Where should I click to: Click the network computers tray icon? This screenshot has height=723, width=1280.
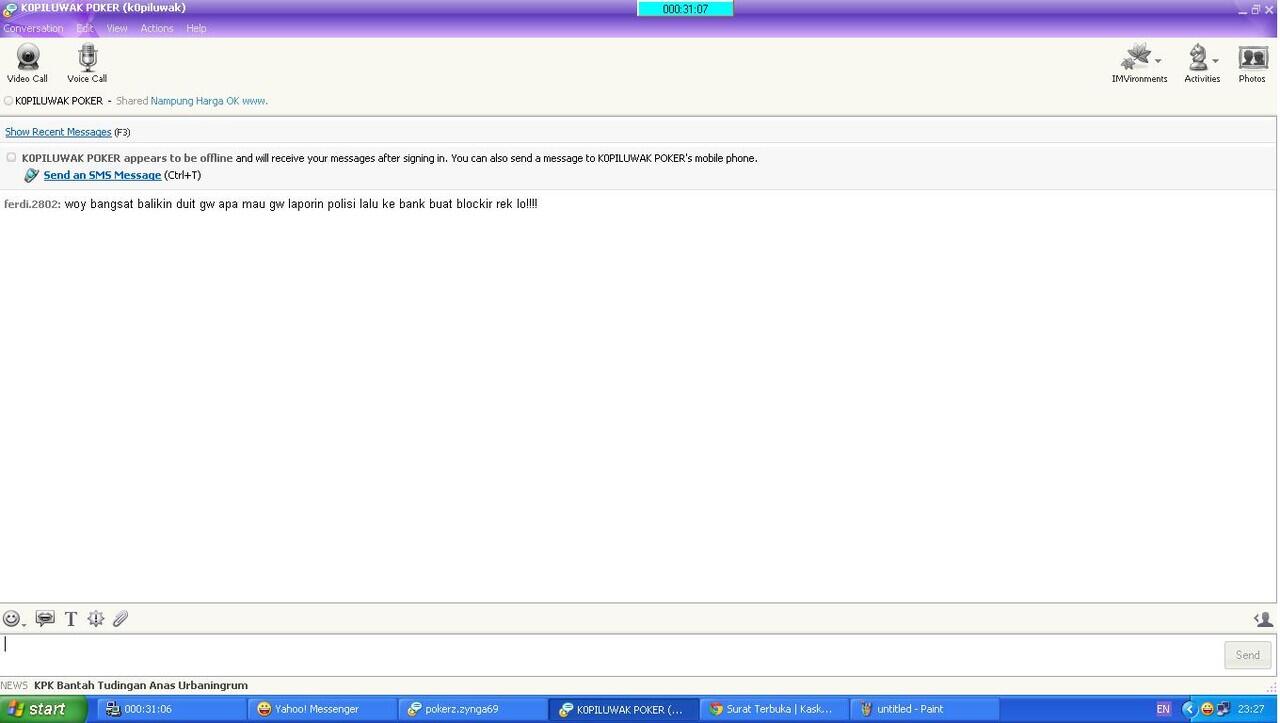click(1223, 709)
